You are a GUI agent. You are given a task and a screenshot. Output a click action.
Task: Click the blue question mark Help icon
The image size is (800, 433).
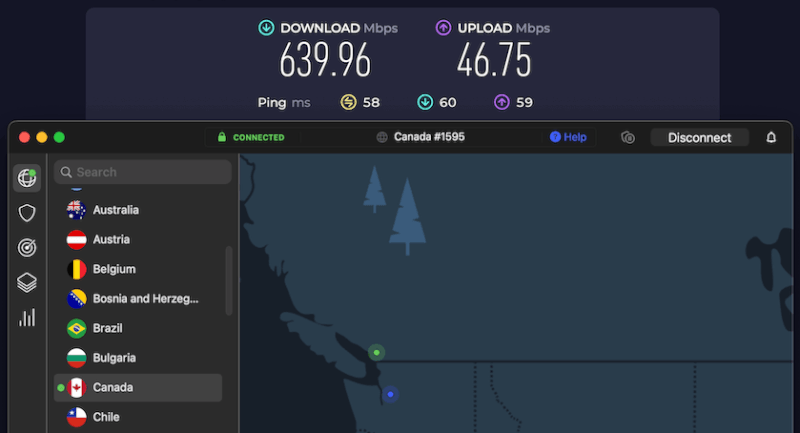pos(555,137)
